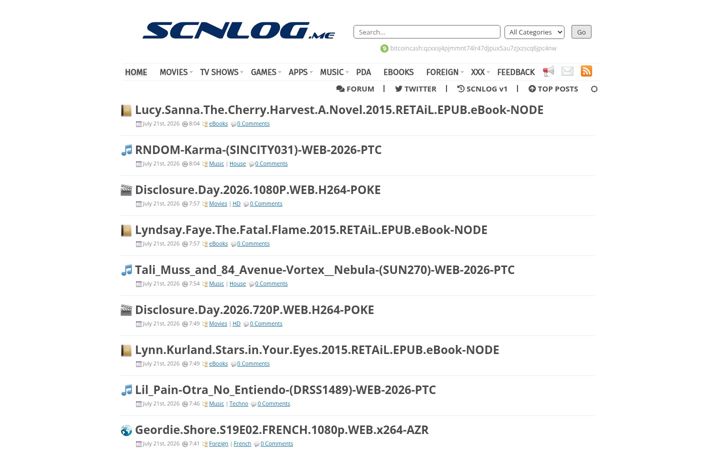Open the envelope contact icon
This screenshot has height=450, width=720.
pos(567,71)
